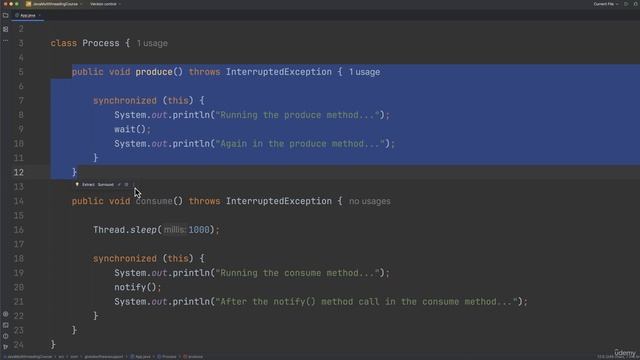The width and height of the screenshot is (640, 360).
Task: Click the word 'produce' in the method declaration
Action: [x=154, y=72]
